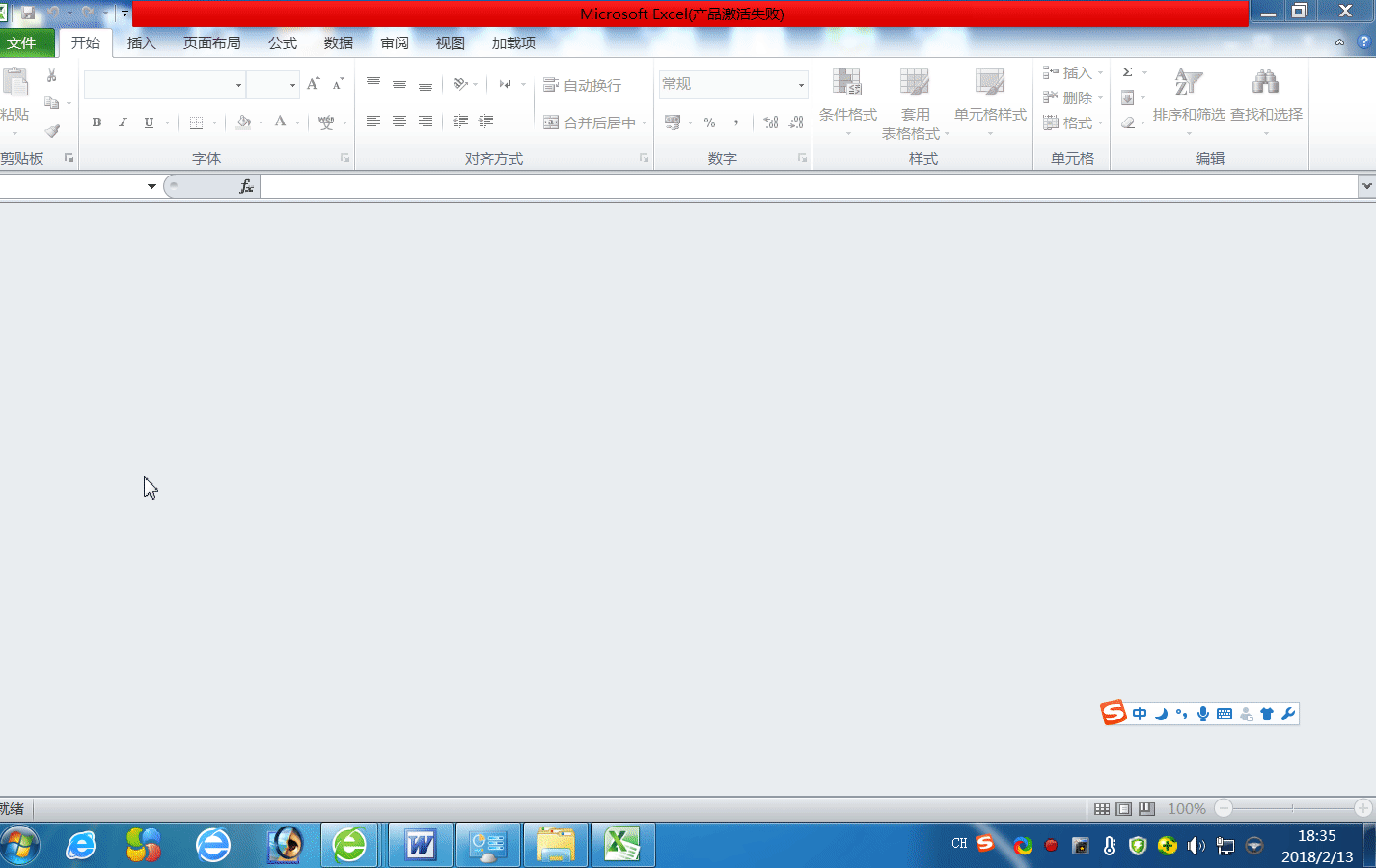Switch to the 视图 tab
Screen dimensions: 1376x868
451,42
